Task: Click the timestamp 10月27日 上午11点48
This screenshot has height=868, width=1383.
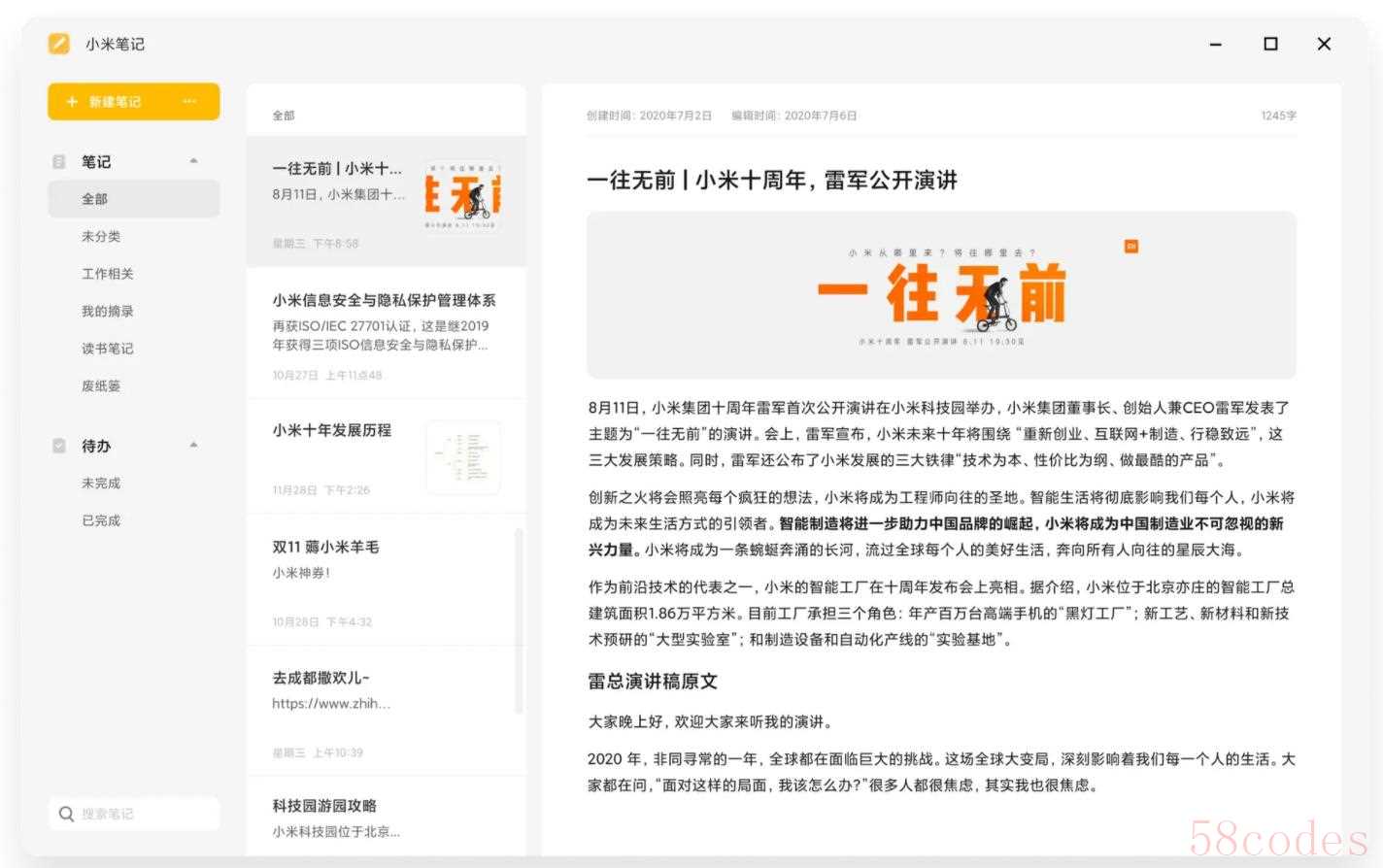Action: coord(327,375)
